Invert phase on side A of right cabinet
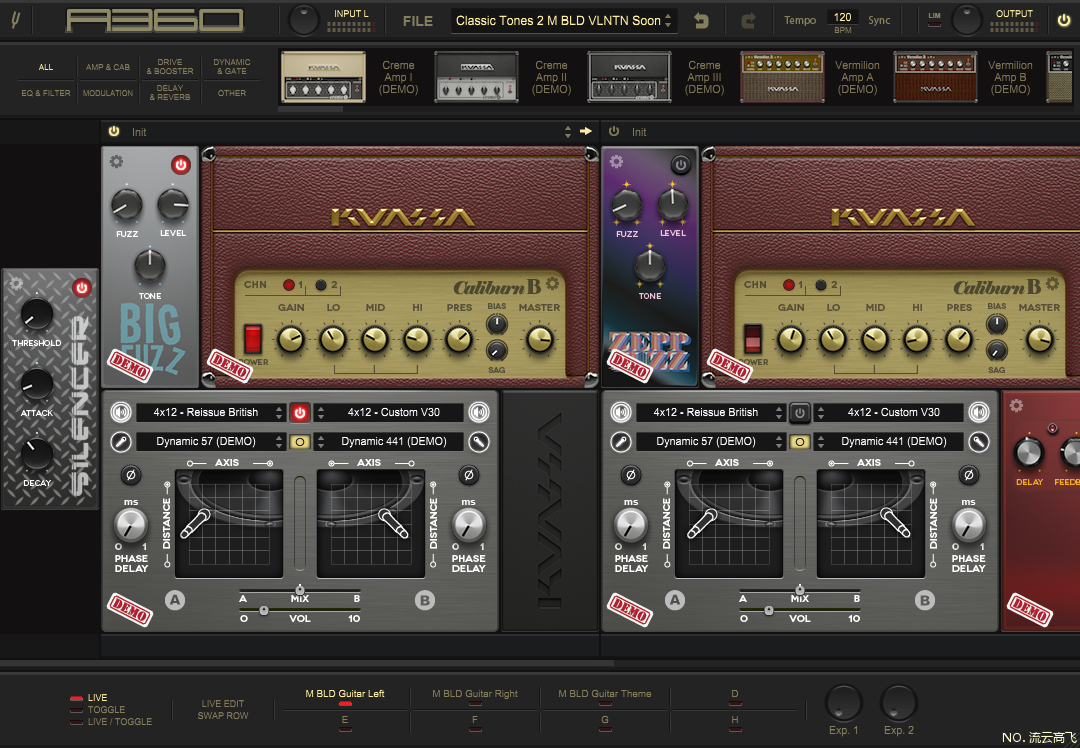Screen dimensions: 1080x748 tap(631, 475)
